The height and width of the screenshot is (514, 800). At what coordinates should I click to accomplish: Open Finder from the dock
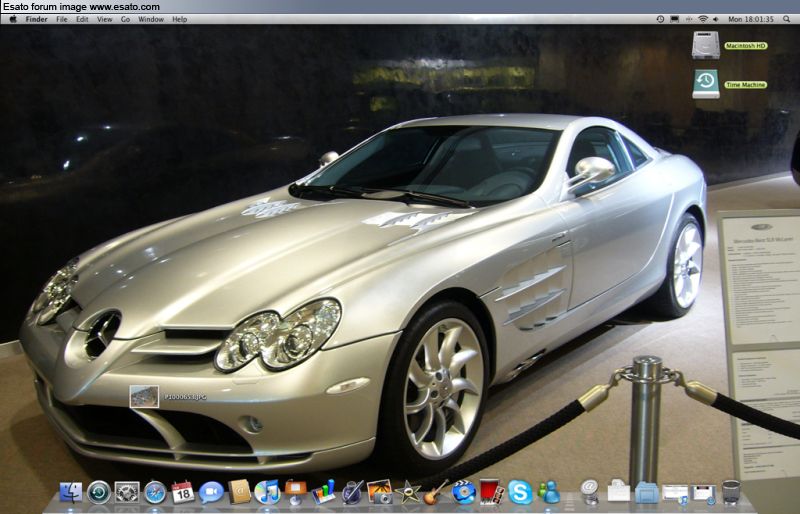pos(71,493)
